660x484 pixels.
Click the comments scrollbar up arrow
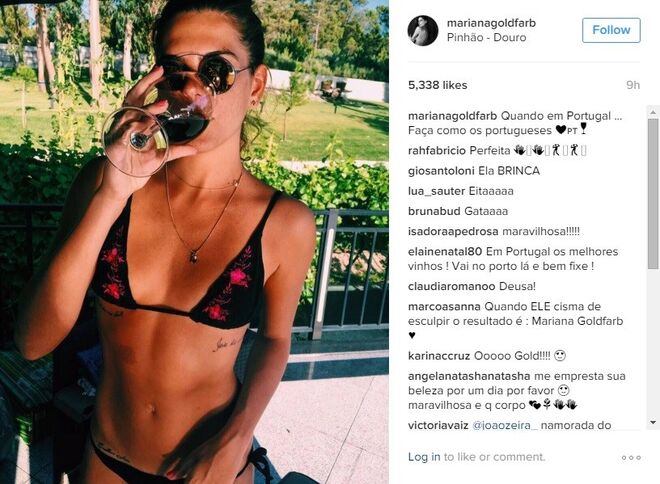653,112
